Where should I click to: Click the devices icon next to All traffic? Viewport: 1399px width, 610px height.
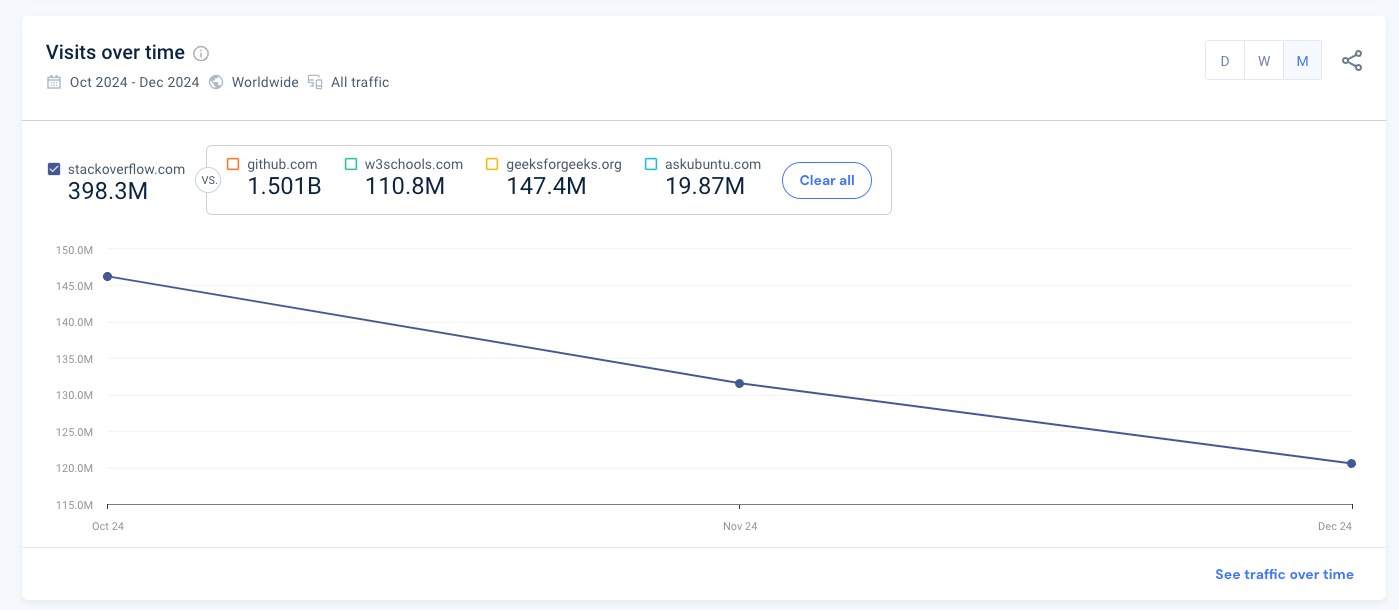pos(315,82)
